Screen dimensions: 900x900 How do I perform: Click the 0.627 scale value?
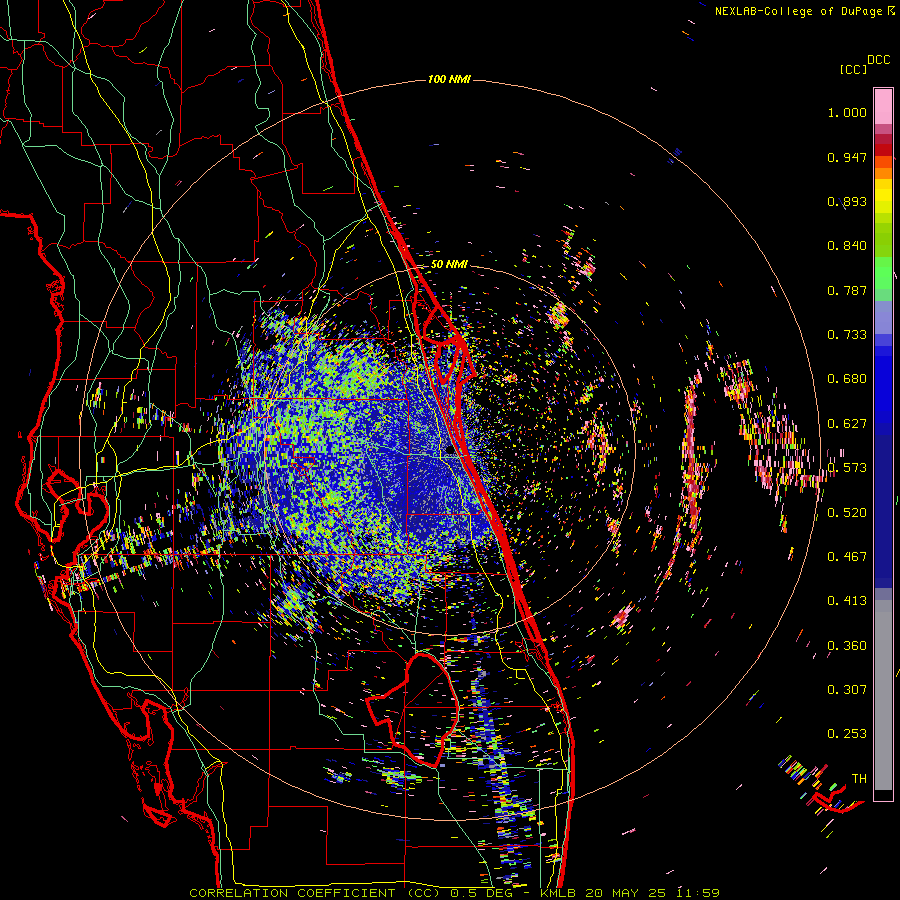(847, 424)
